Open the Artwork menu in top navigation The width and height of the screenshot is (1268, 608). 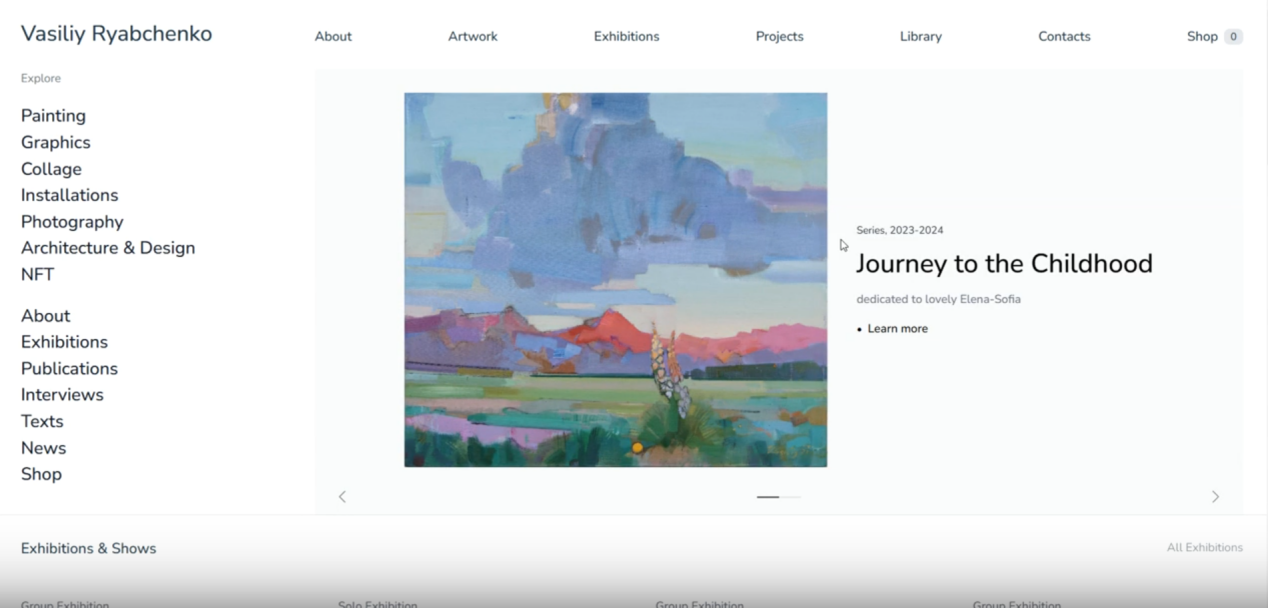(x=473, y=36)
